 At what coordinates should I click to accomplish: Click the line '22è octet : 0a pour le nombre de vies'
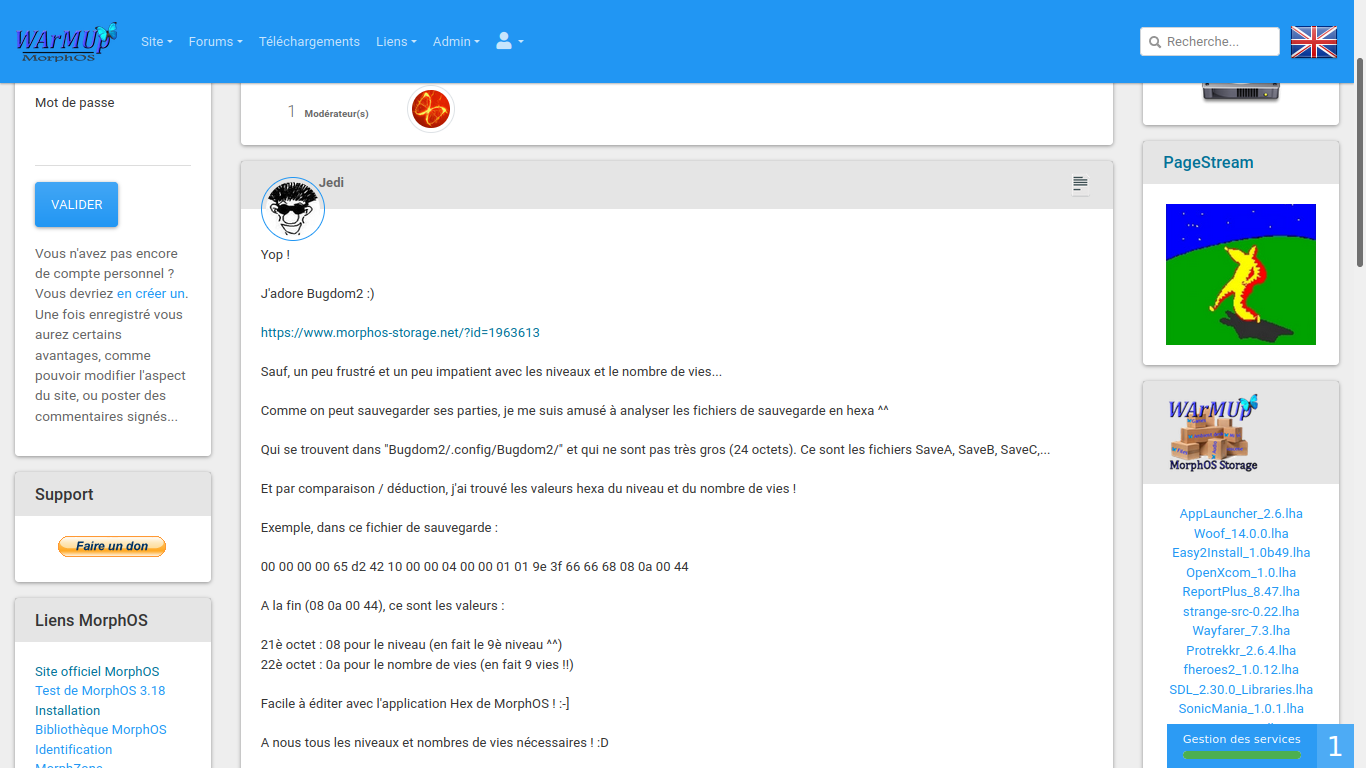point(417,665)
